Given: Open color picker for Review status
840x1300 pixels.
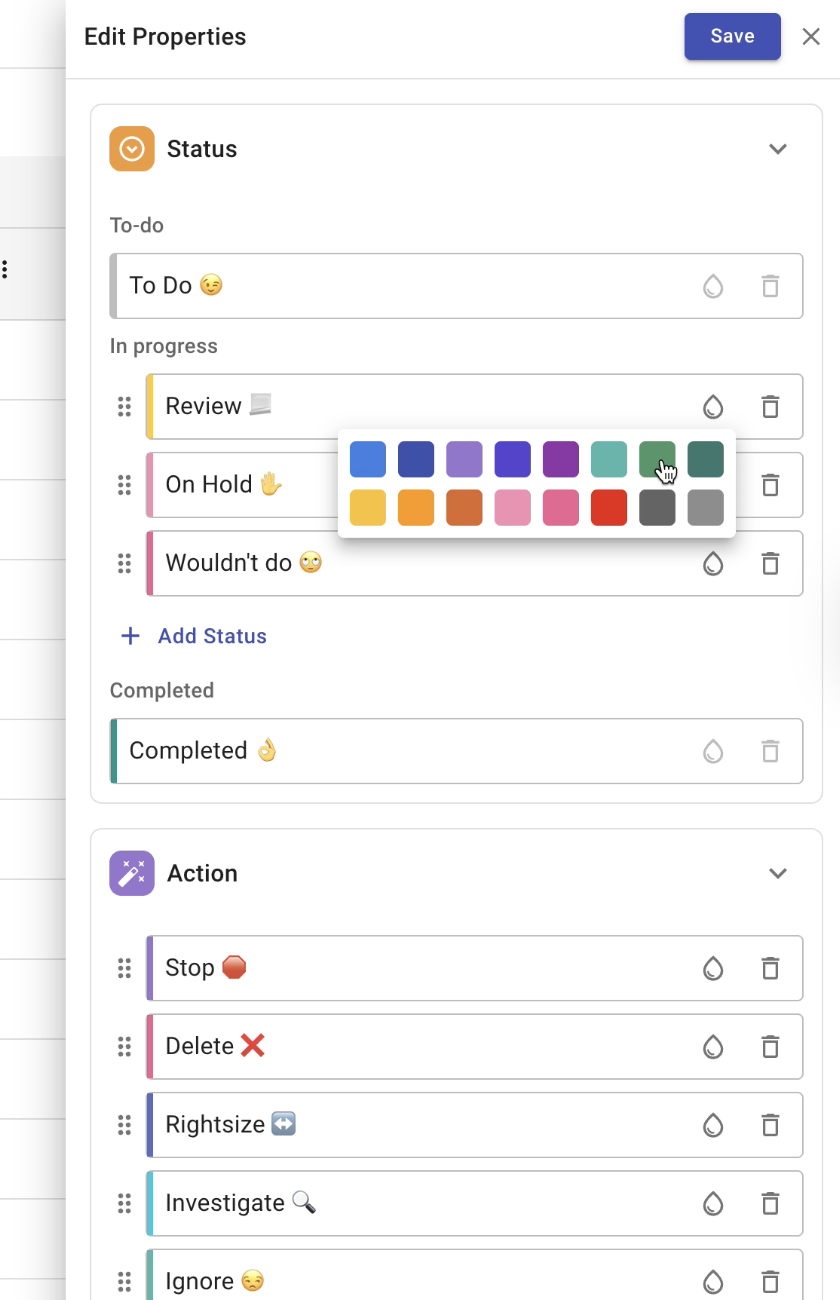Looking at the screenshot, I should 712,407.
